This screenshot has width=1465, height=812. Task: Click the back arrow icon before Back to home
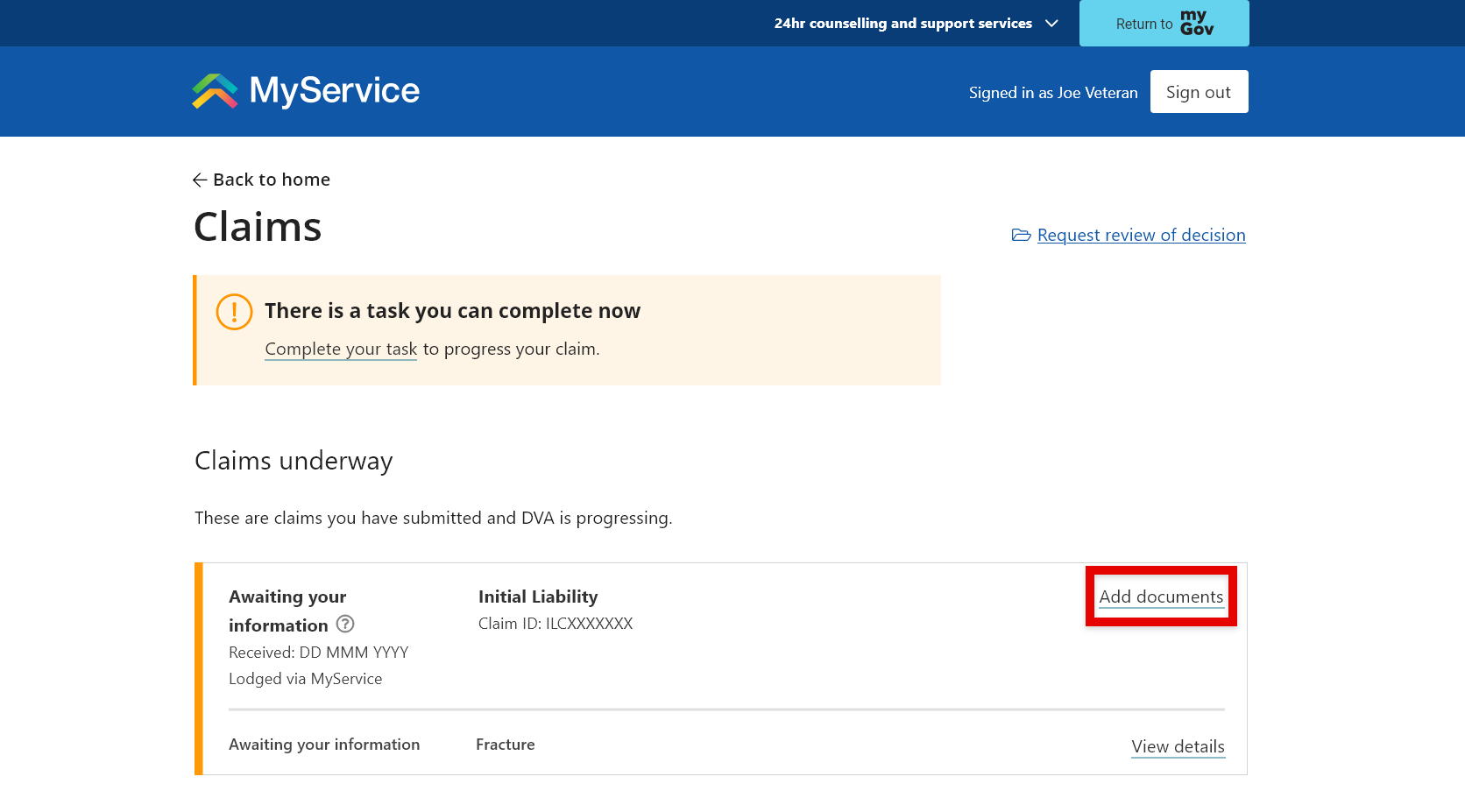pos(200,180)
